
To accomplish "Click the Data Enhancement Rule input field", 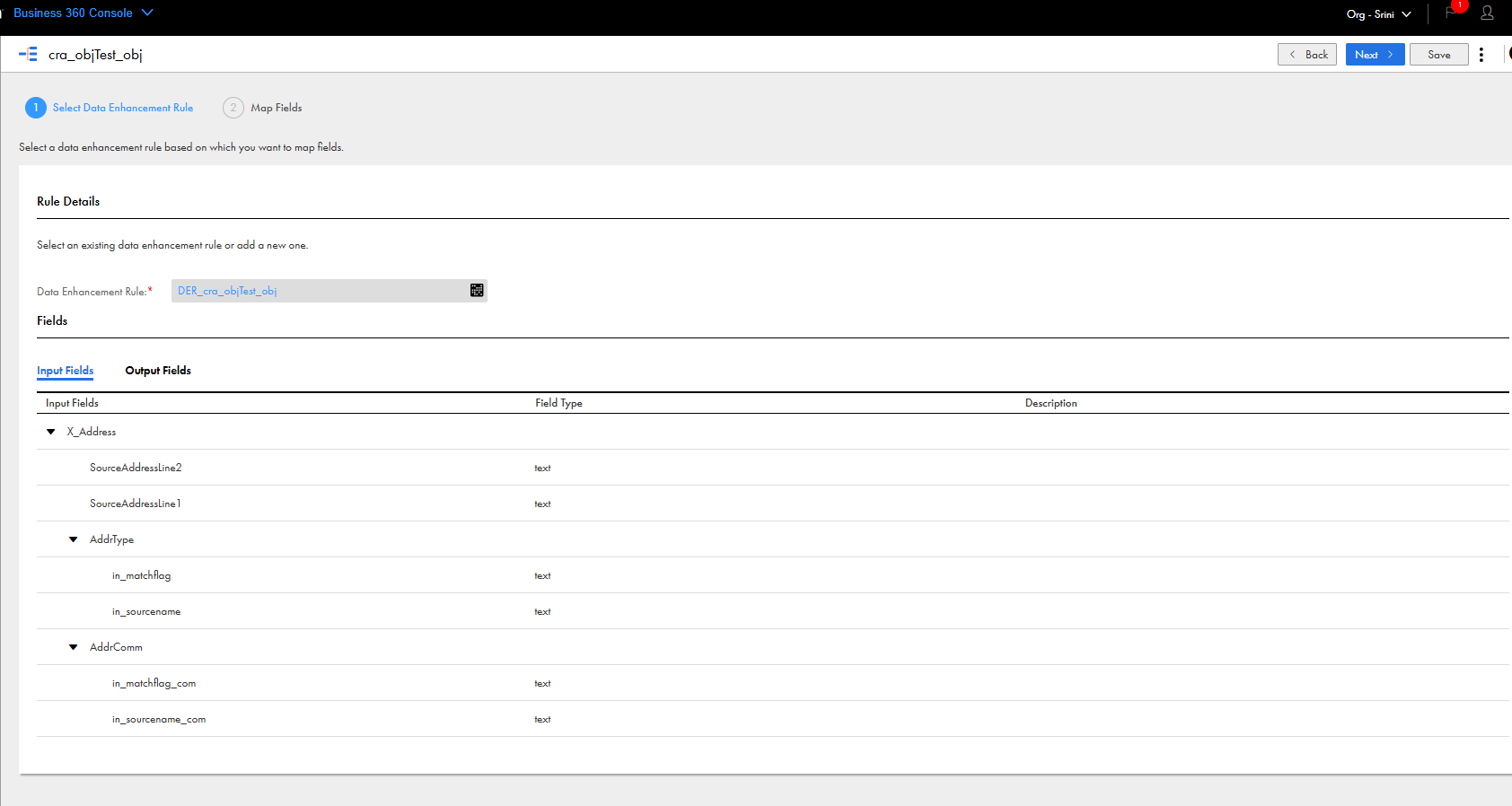I will [330, 291].
